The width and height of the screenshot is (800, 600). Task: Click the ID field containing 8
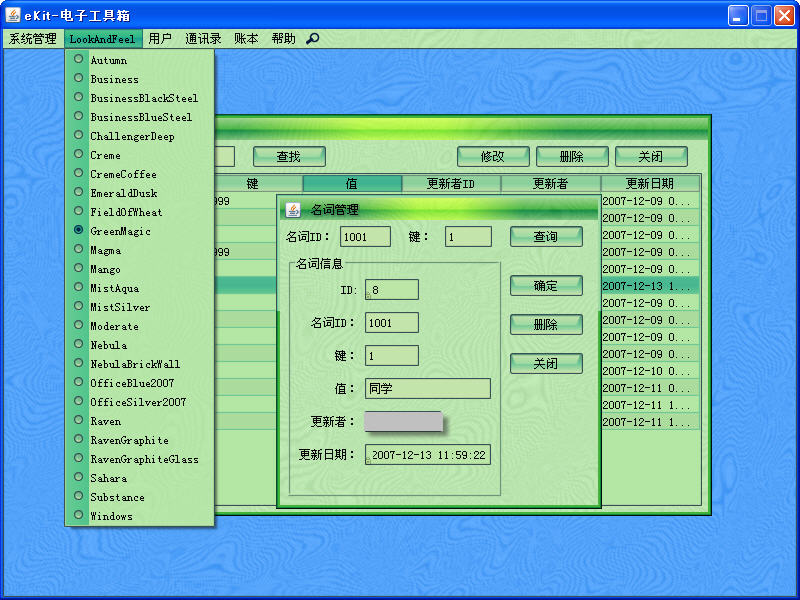[x=392, y=290]
